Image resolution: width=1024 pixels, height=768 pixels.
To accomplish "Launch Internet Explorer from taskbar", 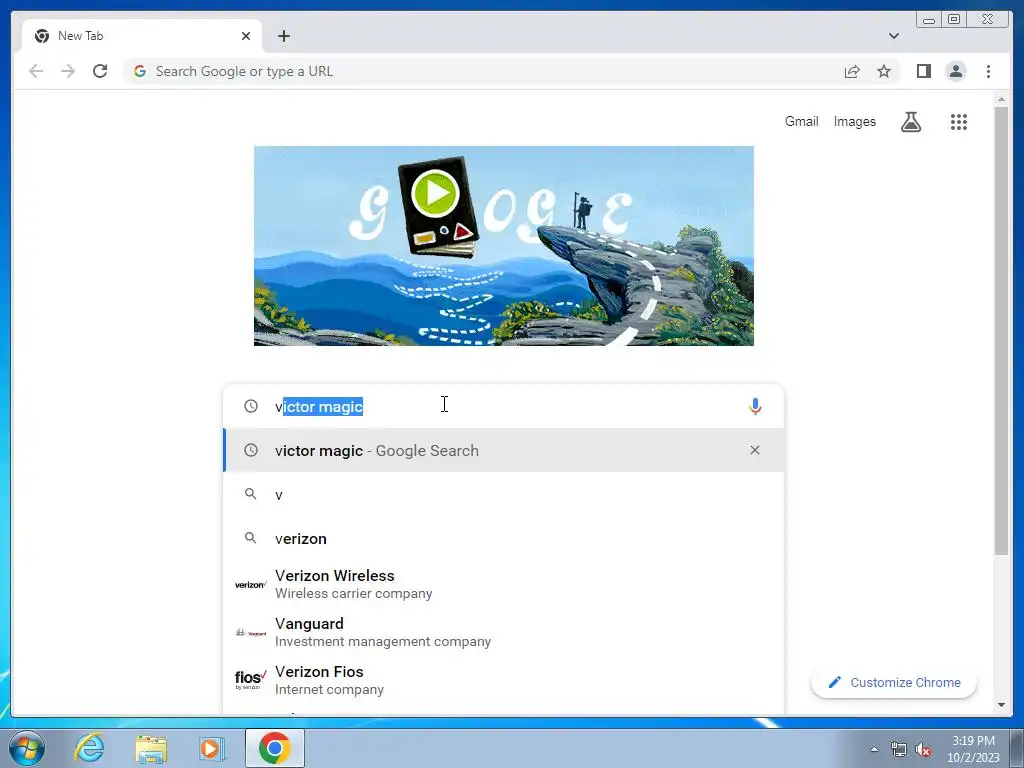I will pos(89,748).
